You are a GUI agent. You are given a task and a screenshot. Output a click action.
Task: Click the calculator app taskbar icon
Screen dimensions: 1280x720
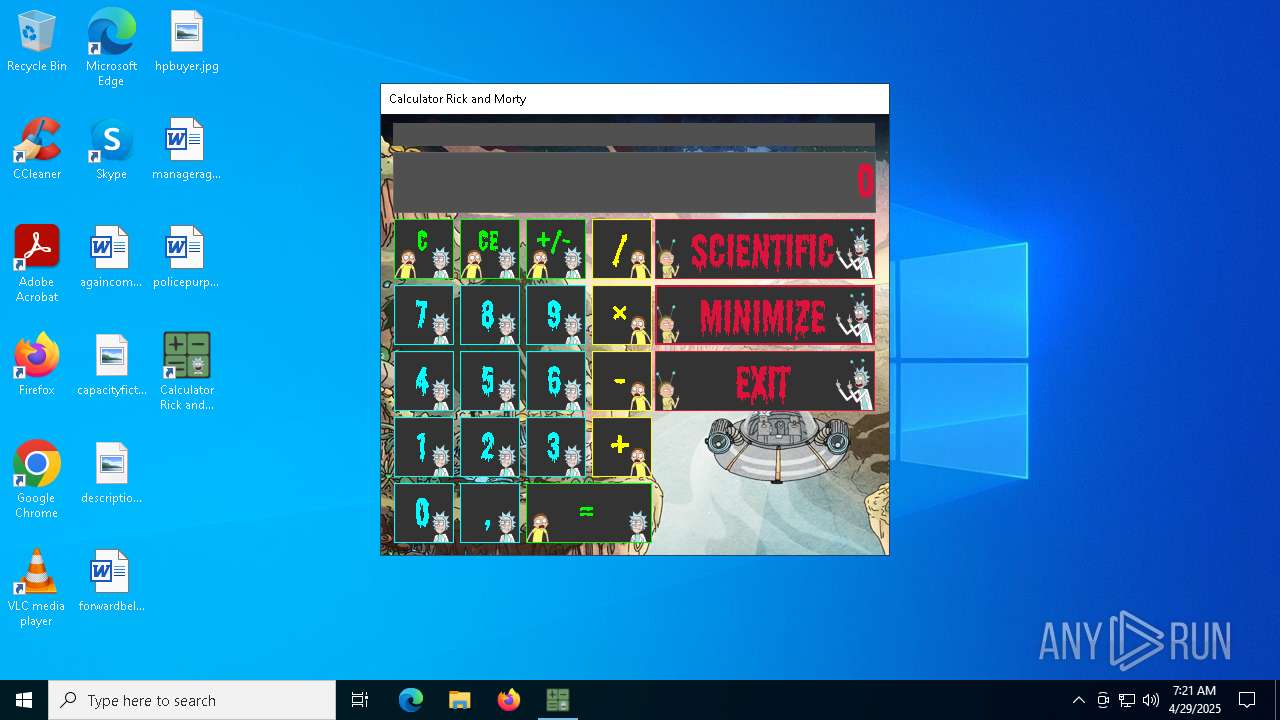558,700
